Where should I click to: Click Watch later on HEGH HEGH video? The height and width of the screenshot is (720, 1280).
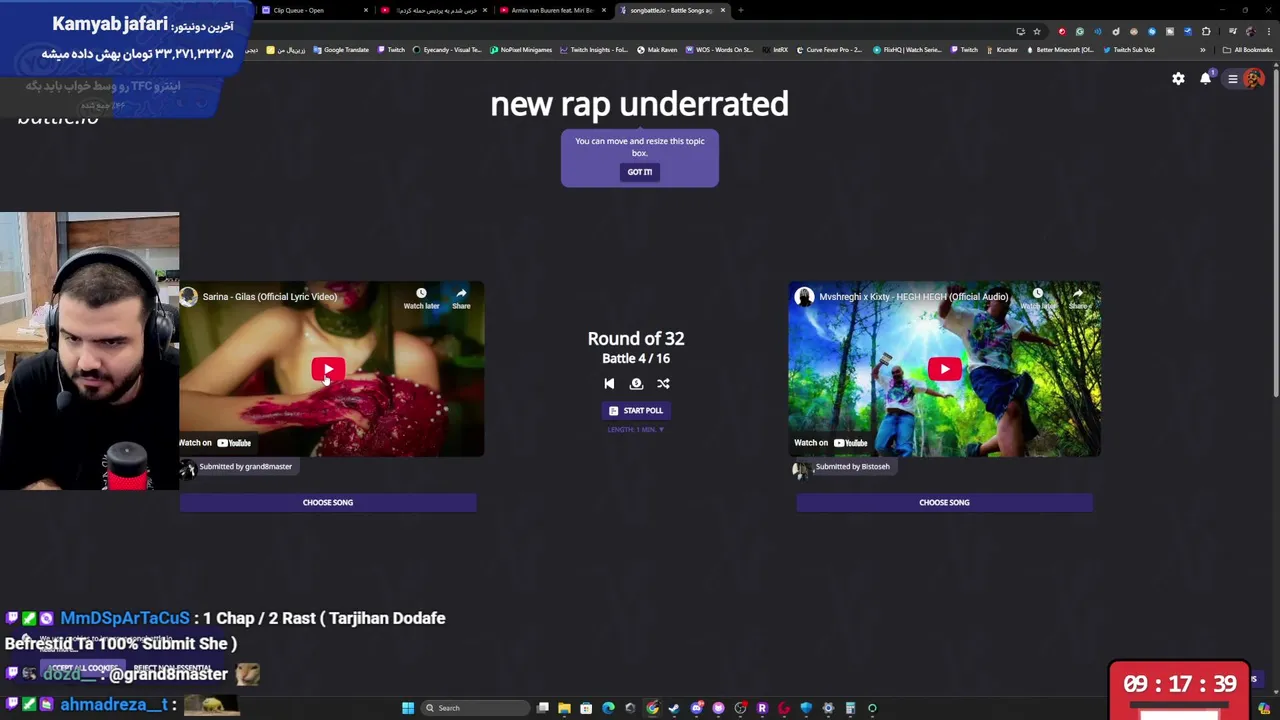point(1038,299)
